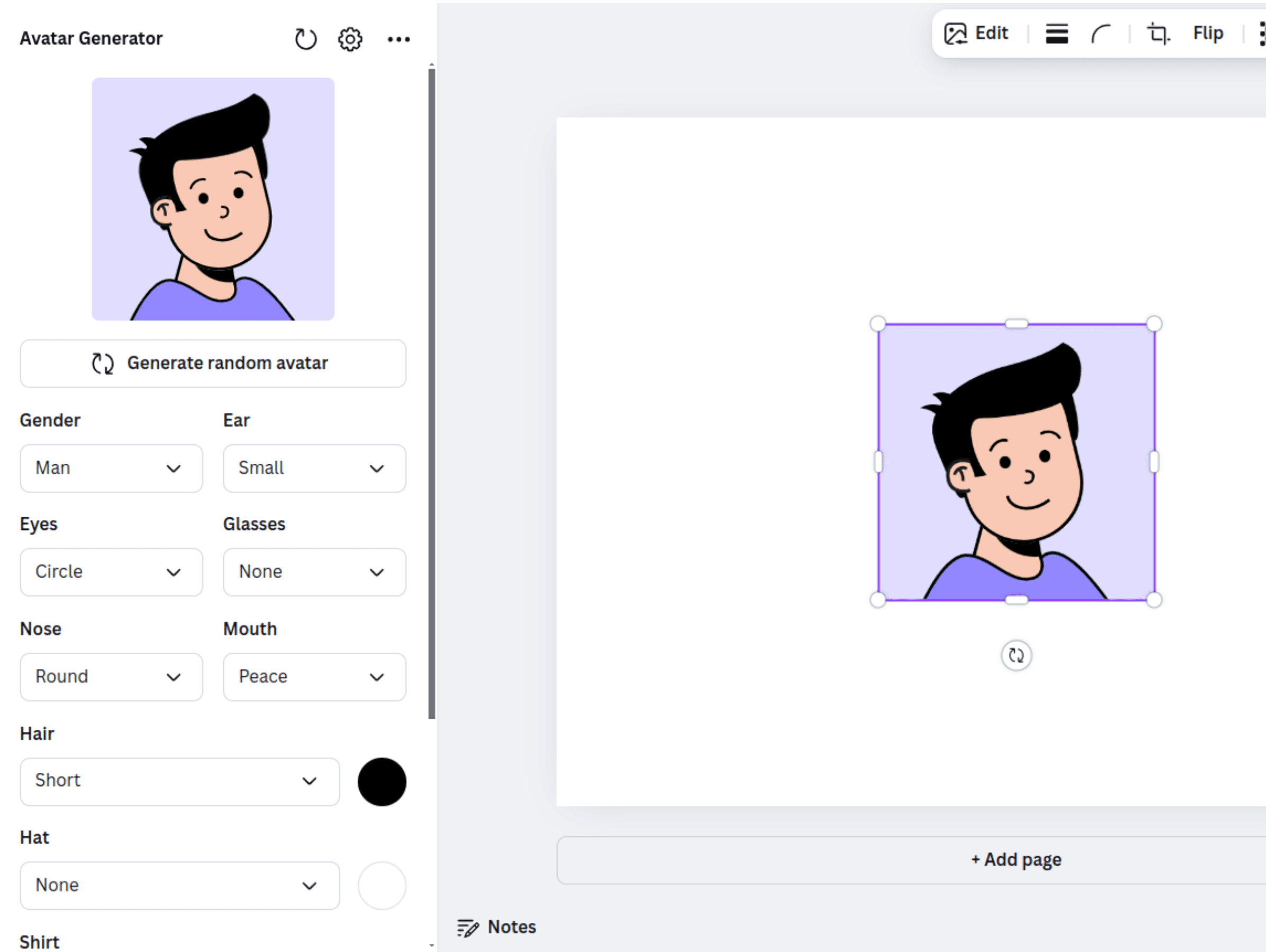Pick the white hat color swatch

[x=382, y=885]
